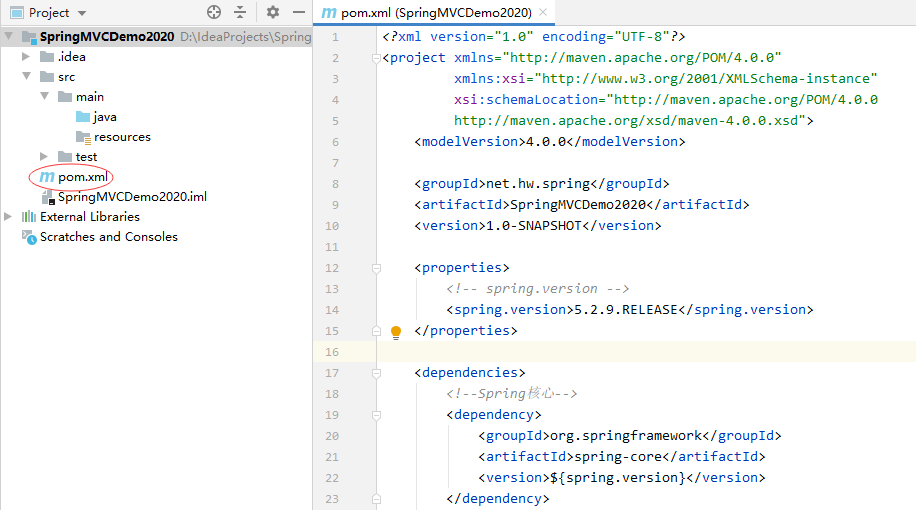Click fold end marker at line 15
Image resolution: width=916 pixels, height=510 pixels.
coord(376,331)
